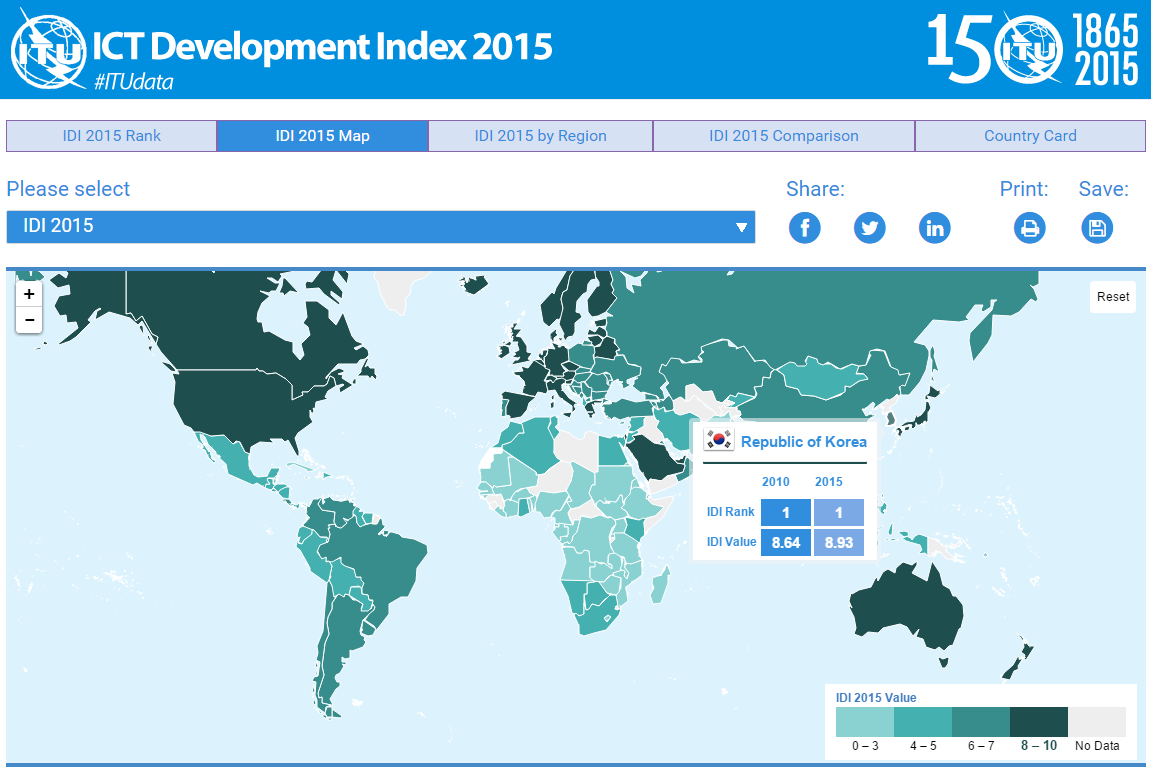This screenshot has width=1151, height=770.
Task: Zoom into the map with plus button
Action: pyautogui.click(x=28, y=293)
